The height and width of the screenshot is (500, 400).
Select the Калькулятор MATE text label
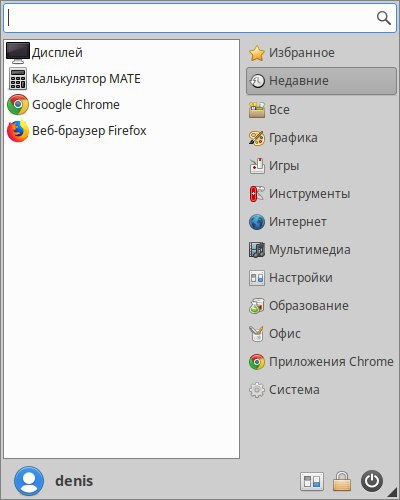click(x=86, y=79)
